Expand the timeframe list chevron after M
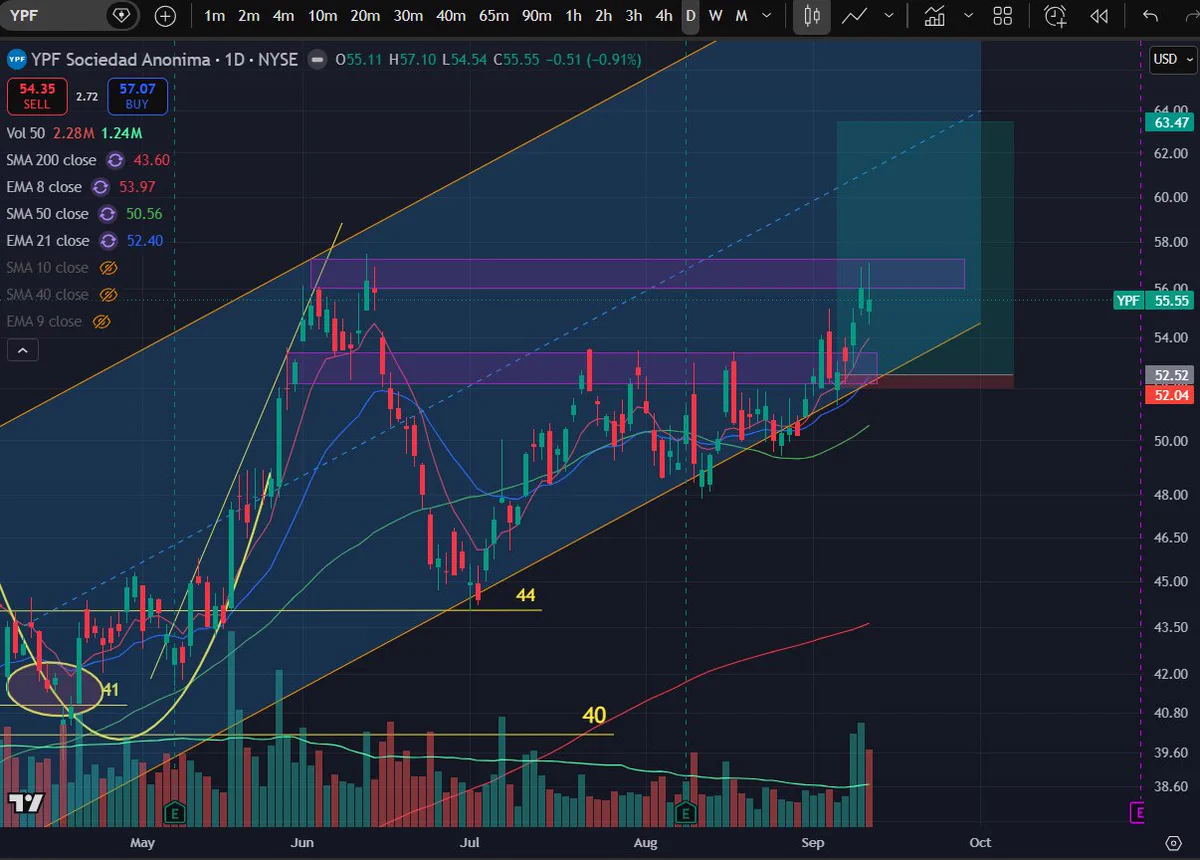The height and width of the screenshot is (860, 1200). coord(766,16)
